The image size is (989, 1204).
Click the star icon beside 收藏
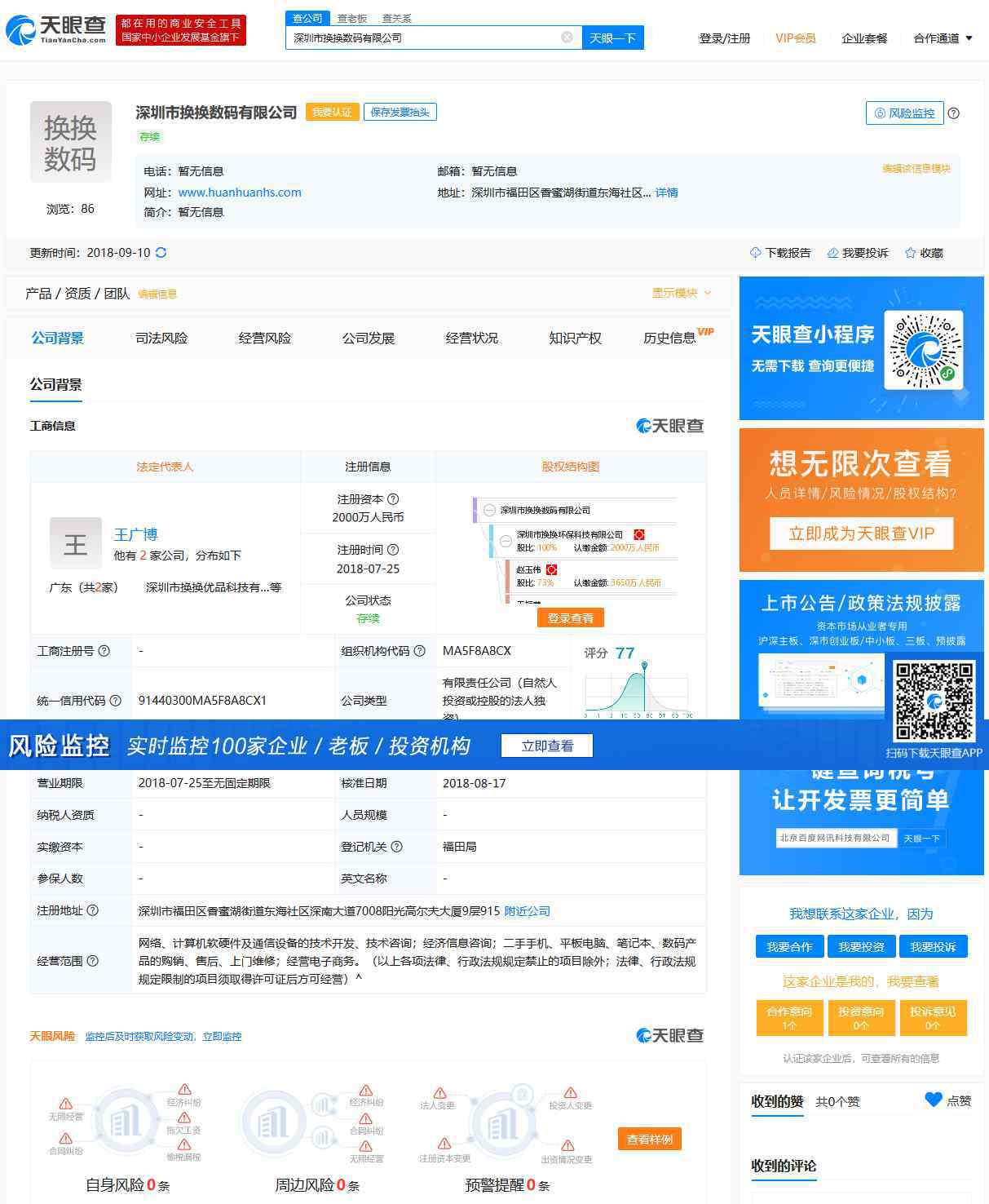point(911,253)
